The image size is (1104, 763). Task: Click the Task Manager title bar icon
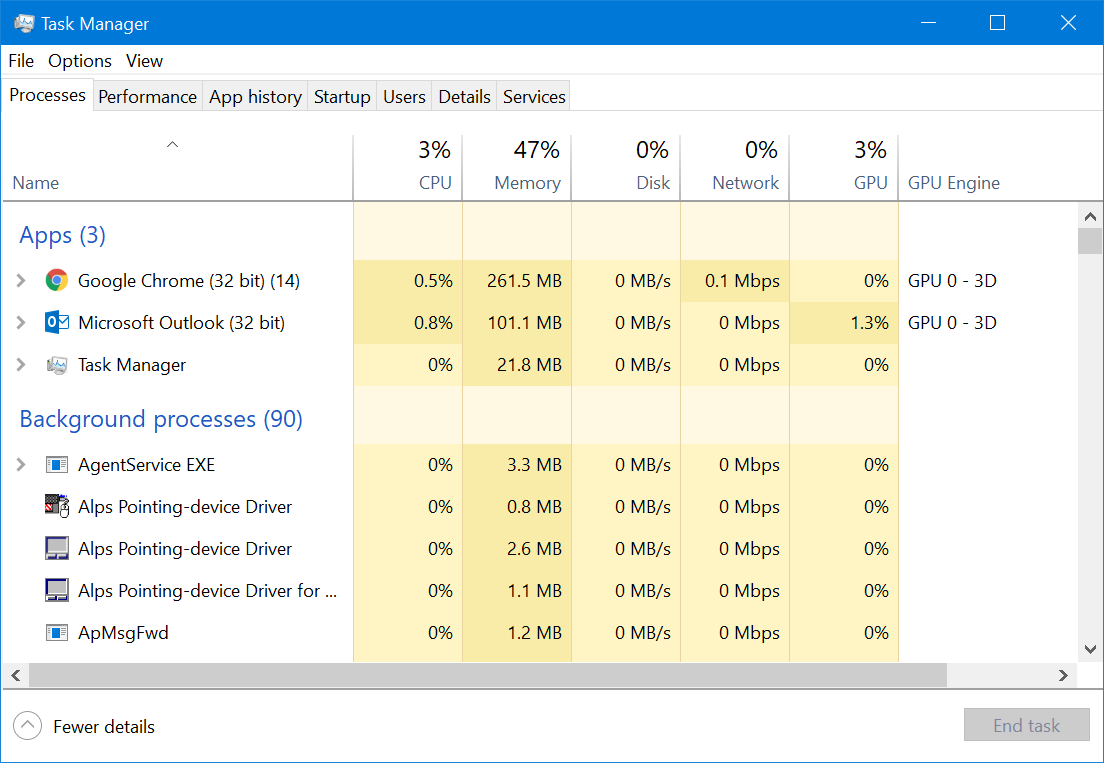coord(24,23)
